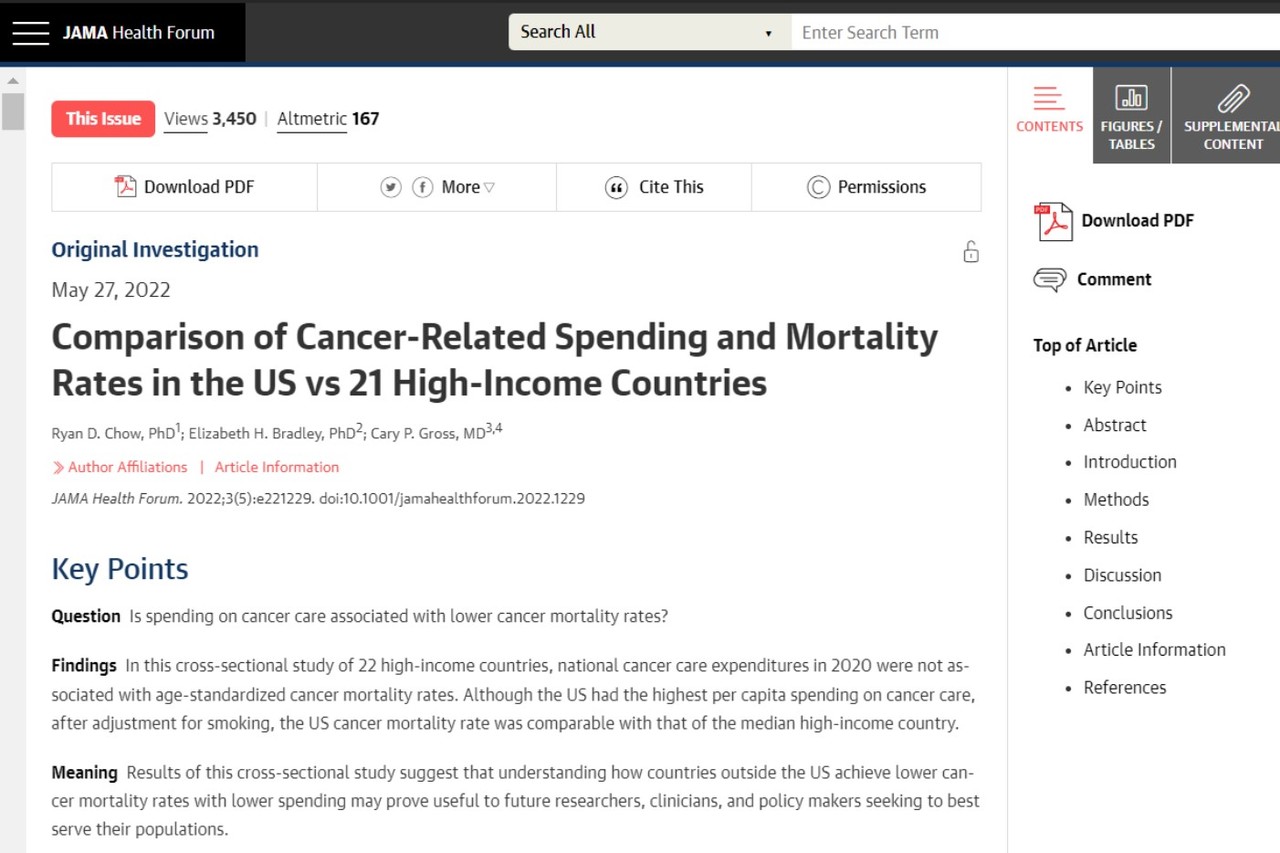The width and height of the screenshot is (1280, 853).
Task: Open the Article Information link
Action: click(276, 467)
